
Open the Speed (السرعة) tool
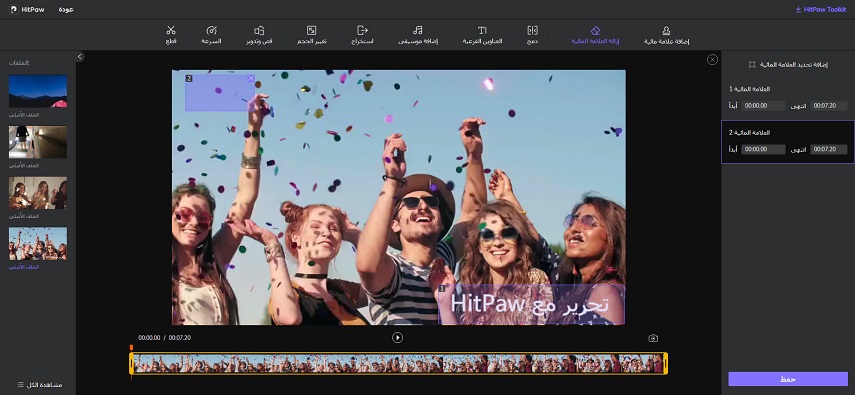tap(211, 35)
